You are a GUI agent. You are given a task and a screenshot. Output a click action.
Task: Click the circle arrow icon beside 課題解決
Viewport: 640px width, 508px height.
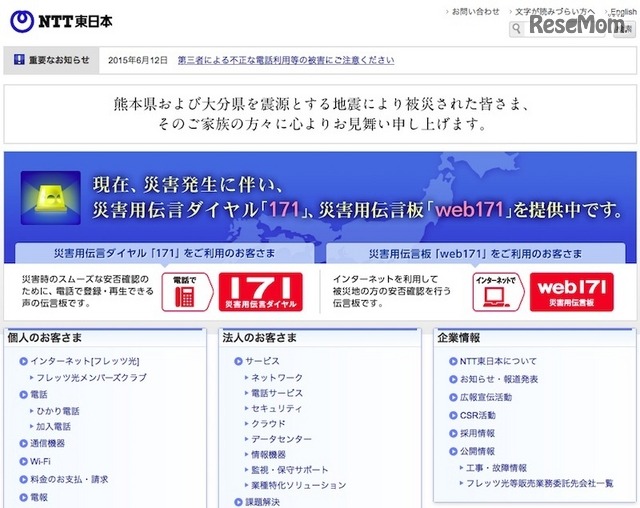(x=238, y=502)
